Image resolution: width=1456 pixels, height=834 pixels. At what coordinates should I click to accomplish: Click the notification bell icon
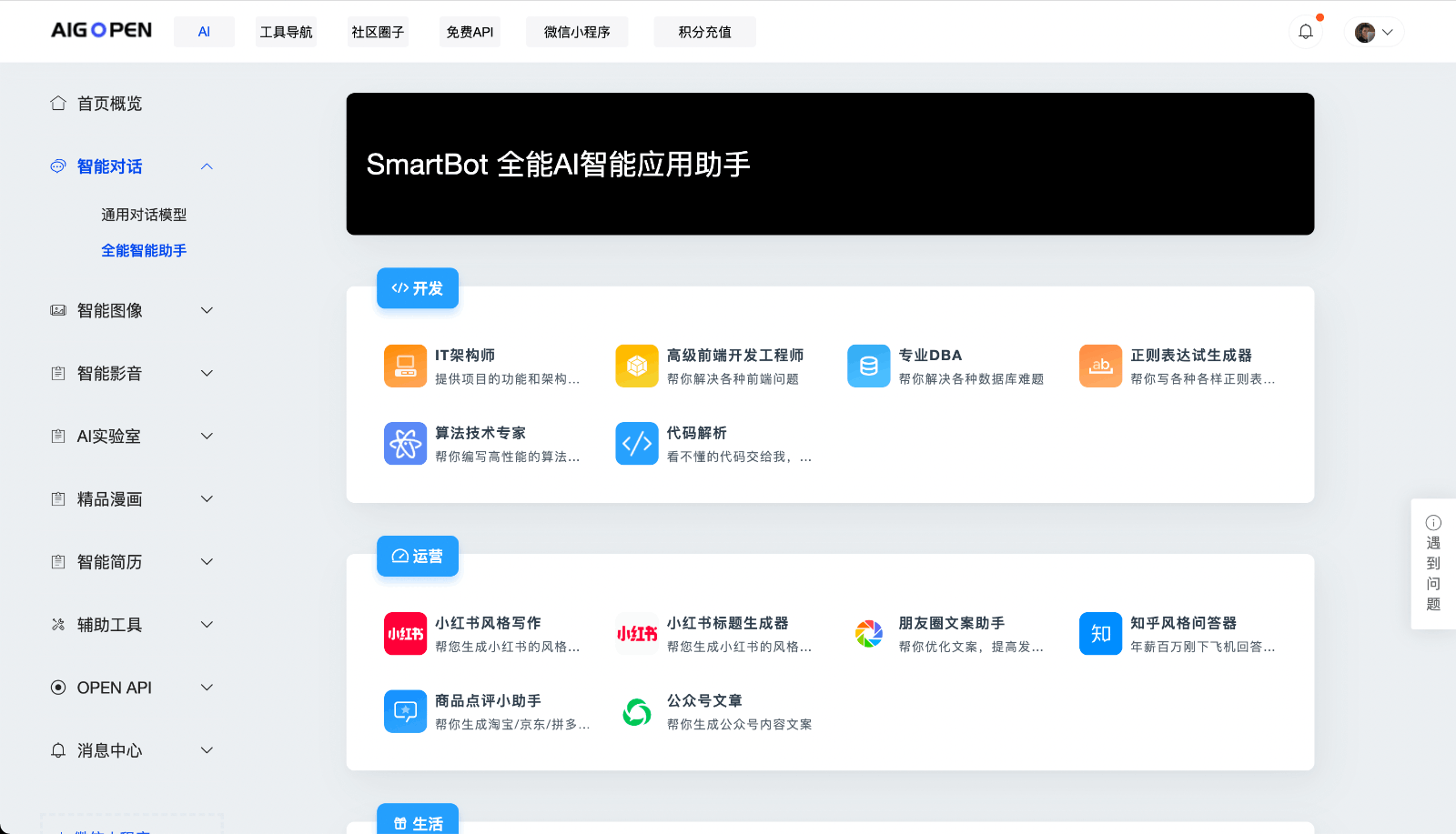pyautogui.click(x=1307, y=31)
